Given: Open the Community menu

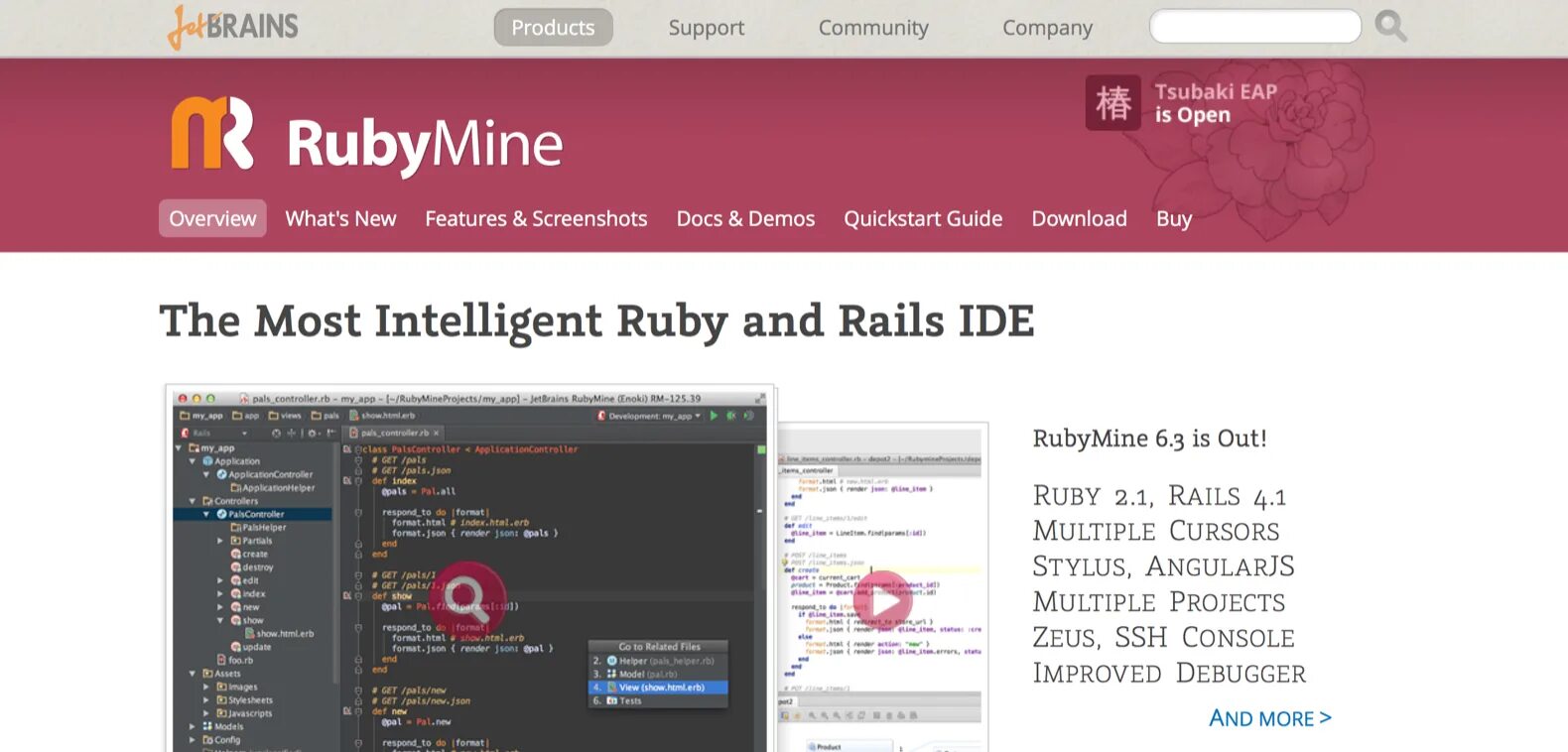Looking at the screenshot, I should pos(873,28).
